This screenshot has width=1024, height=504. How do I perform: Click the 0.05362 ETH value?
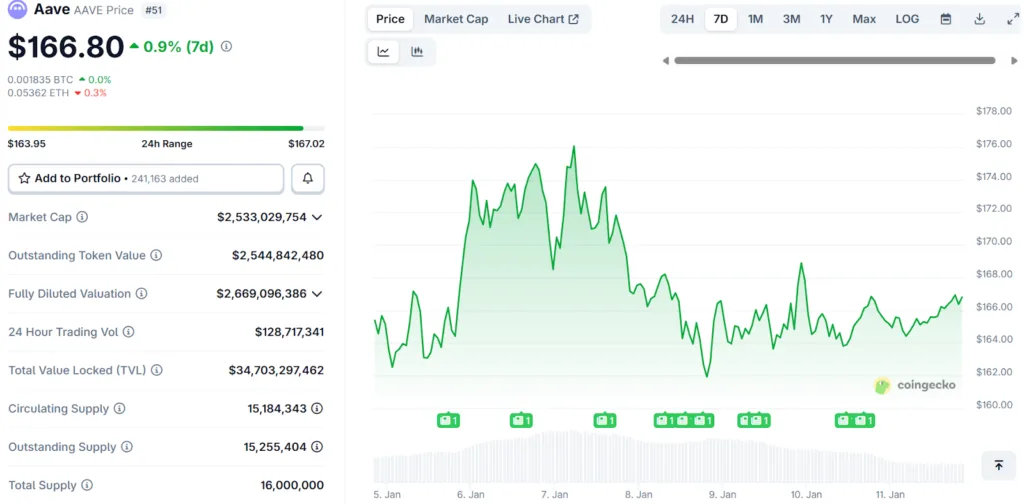39,93
